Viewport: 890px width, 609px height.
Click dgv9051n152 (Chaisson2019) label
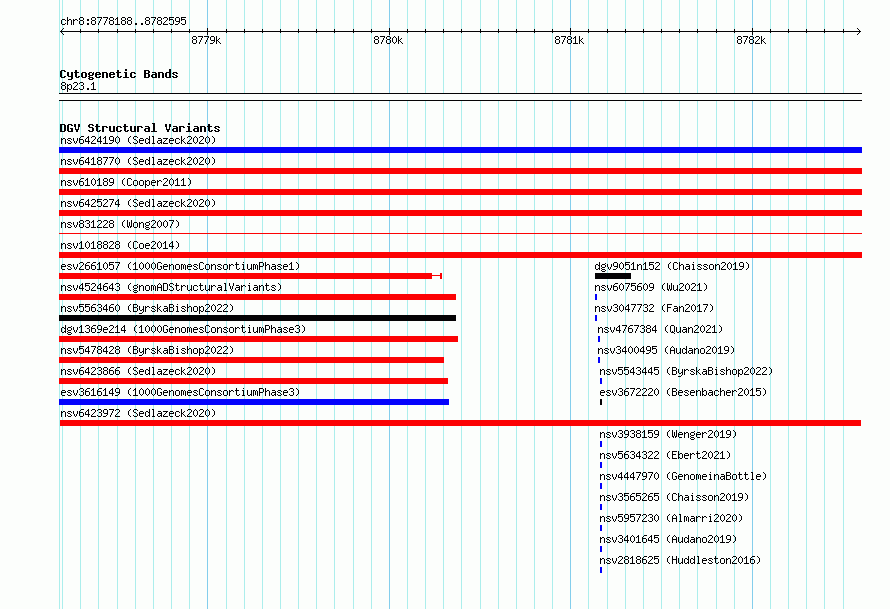coord(672,266)
